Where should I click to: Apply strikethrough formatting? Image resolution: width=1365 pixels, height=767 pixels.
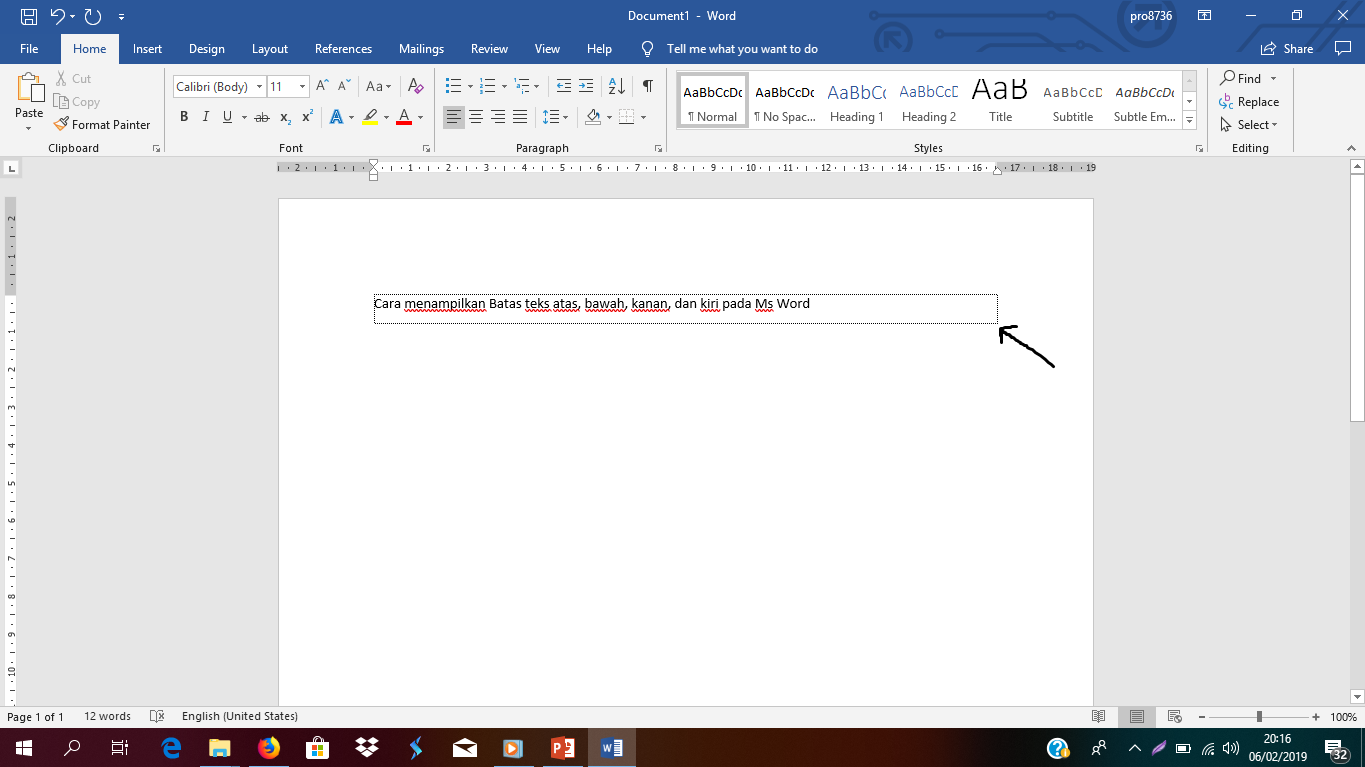(262, 117)
